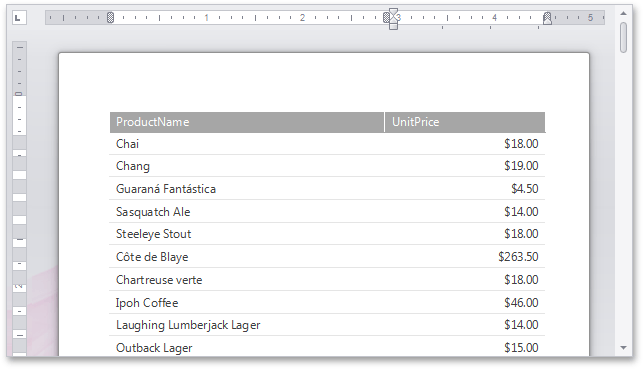Click the tab alignment selector icon
This screenshot has width=643, height=369.
pyautogui.click(x=19, y=18)
